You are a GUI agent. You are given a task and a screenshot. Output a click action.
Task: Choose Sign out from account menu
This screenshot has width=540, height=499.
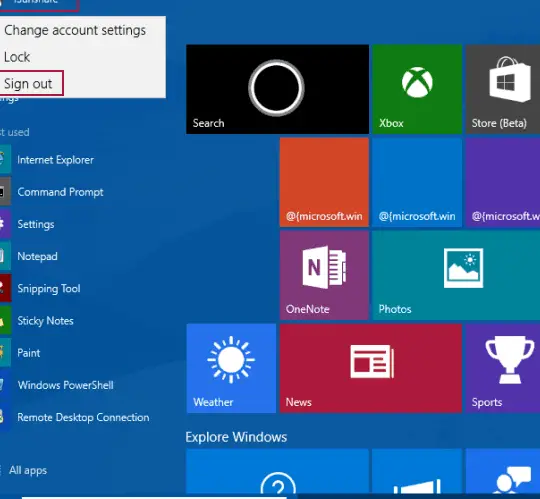click(31, 84)
